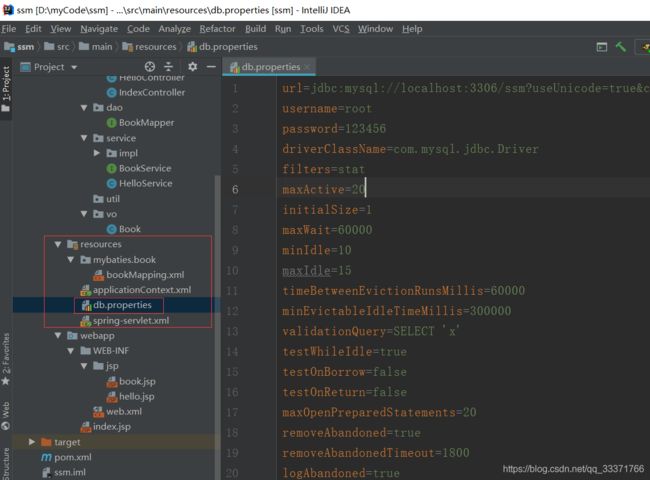Image resolution: width=650 pixels, height=480 pixels.
Task: Click the src breadcrumb
Action: pos(57,47)
